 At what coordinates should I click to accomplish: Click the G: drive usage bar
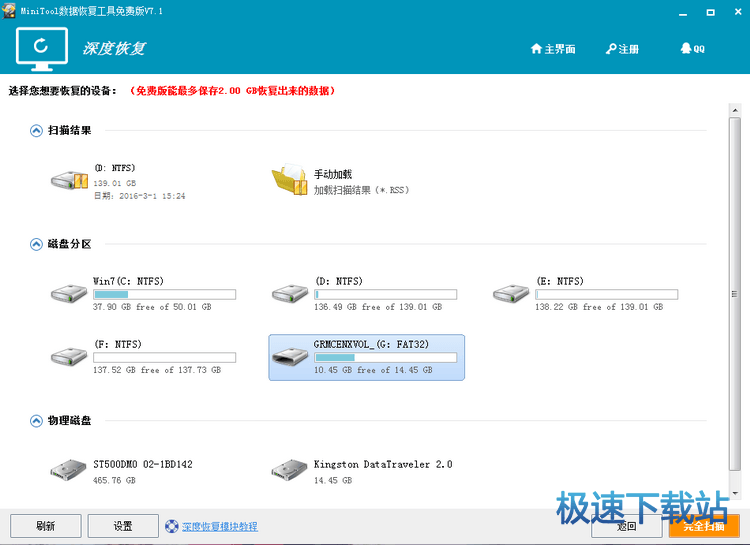click(x=386, y=357)
